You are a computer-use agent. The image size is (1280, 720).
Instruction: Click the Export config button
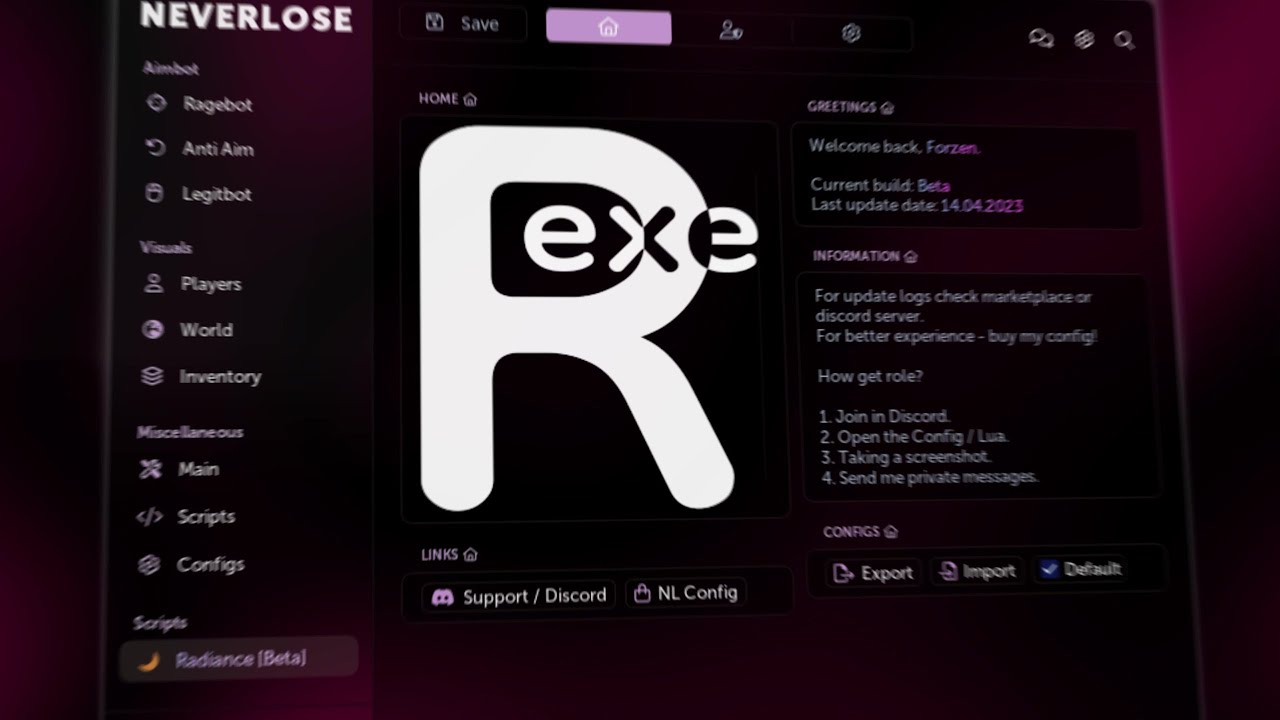(874, 573)
